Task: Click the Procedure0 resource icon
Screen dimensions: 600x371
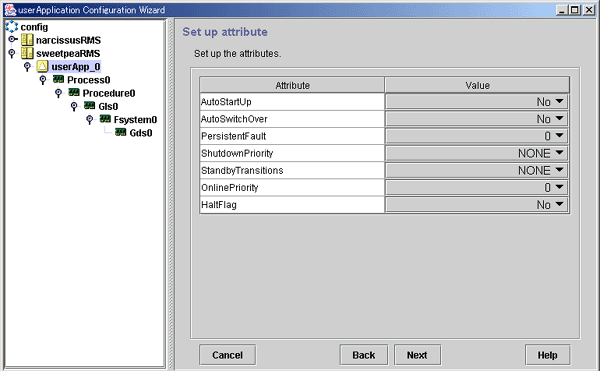Action: (x=74, y=92)
